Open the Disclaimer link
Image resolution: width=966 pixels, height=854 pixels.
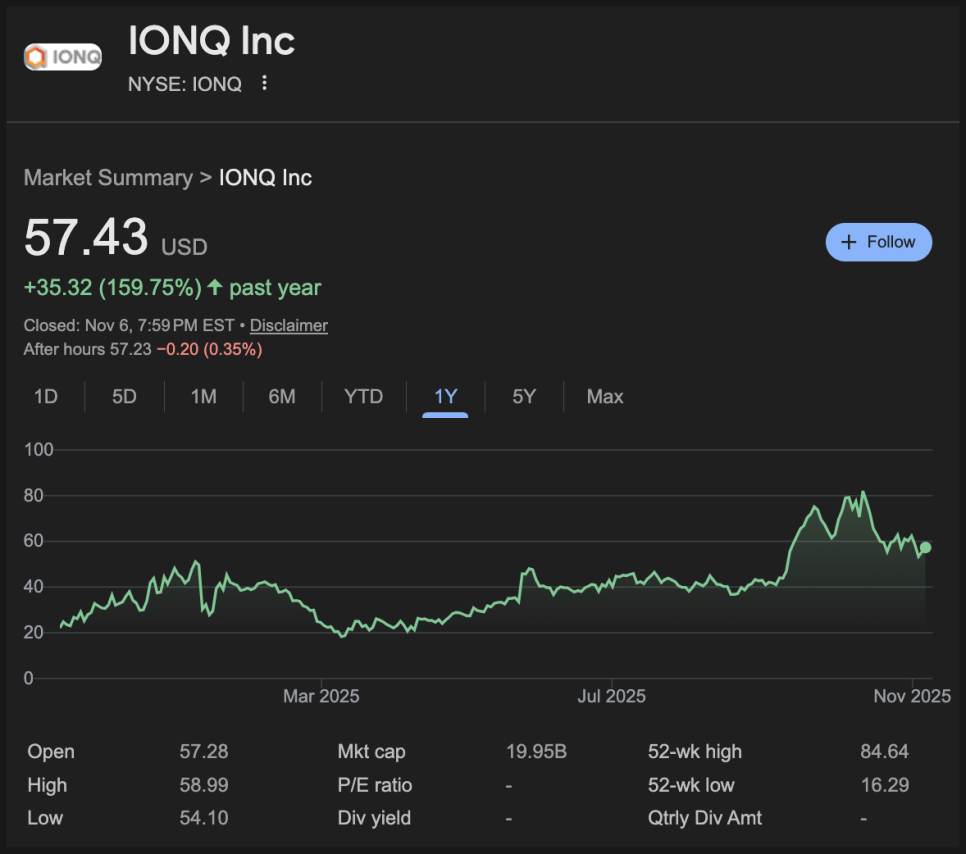[x=288, y=325]
